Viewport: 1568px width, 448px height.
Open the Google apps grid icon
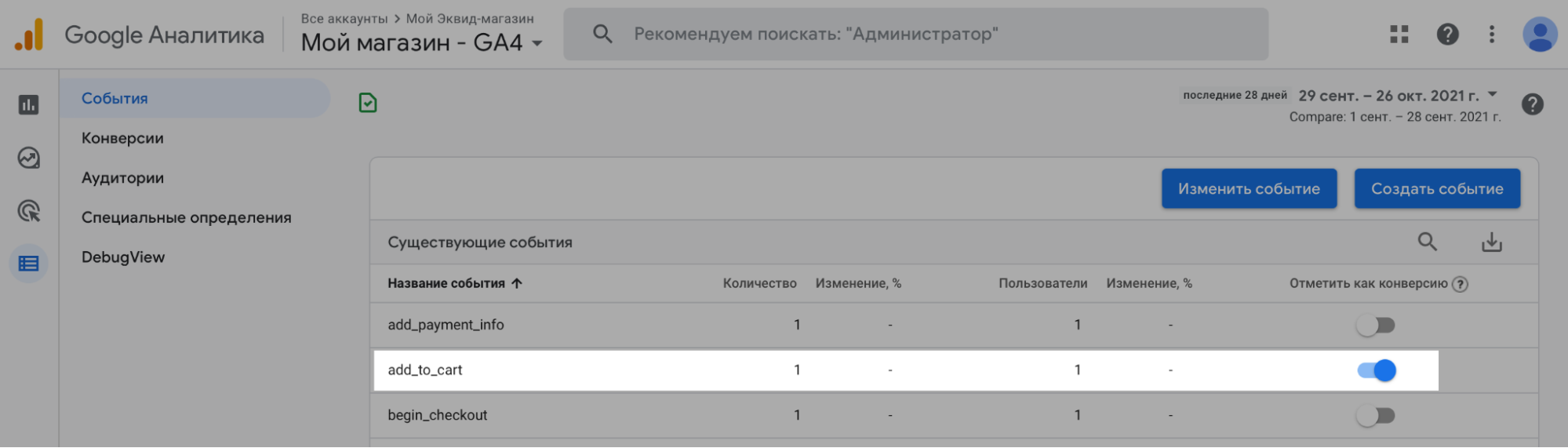[x=1399, y=34]
